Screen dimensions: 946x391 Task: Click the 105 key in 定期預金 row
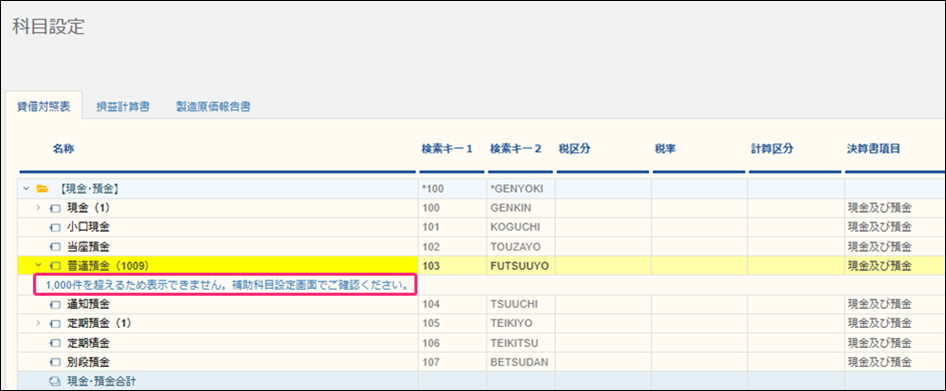[431, 323]
